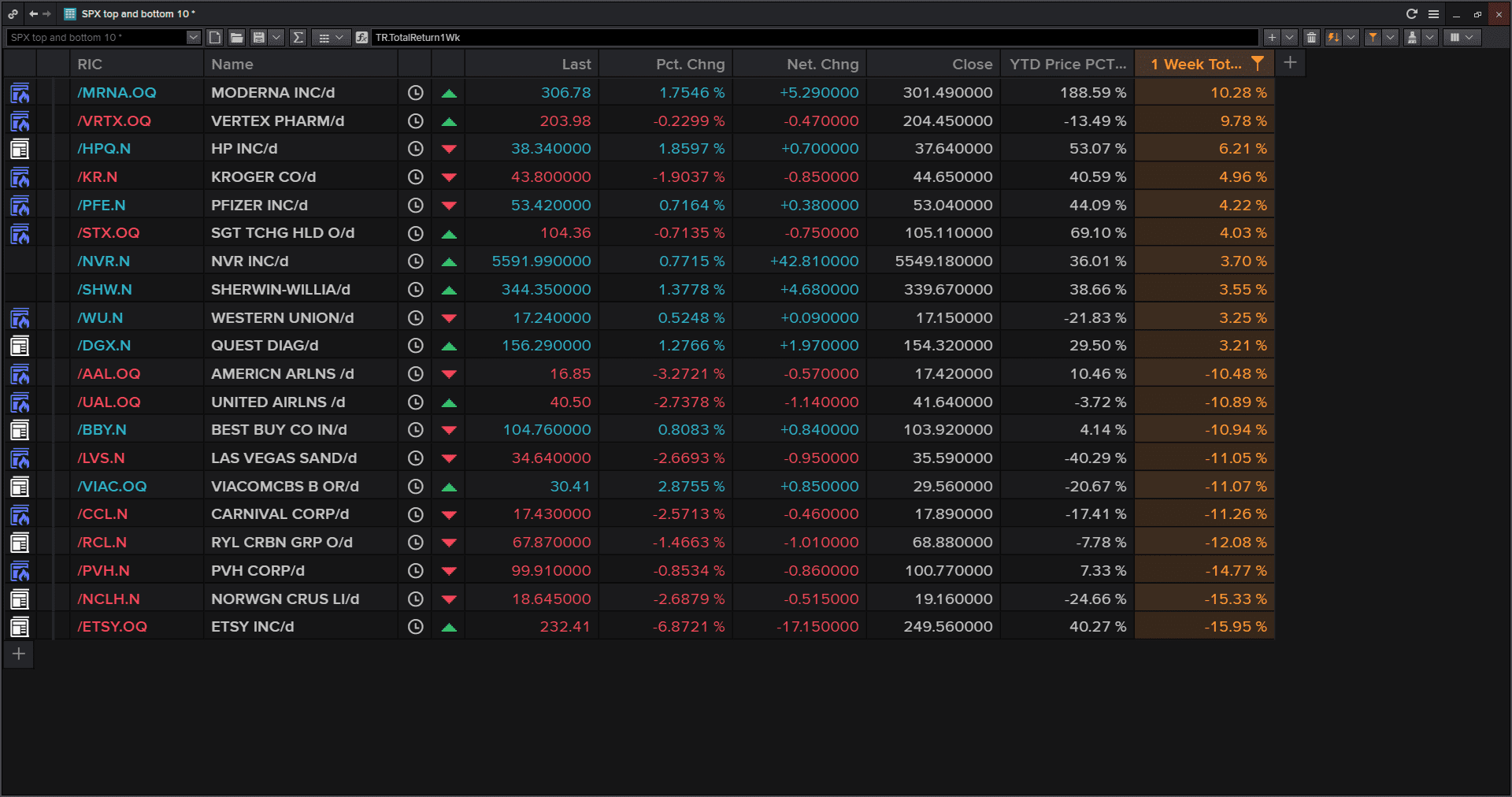
Task: Open the /VRTX.OQ RIC link
Action: coord(114,121)
